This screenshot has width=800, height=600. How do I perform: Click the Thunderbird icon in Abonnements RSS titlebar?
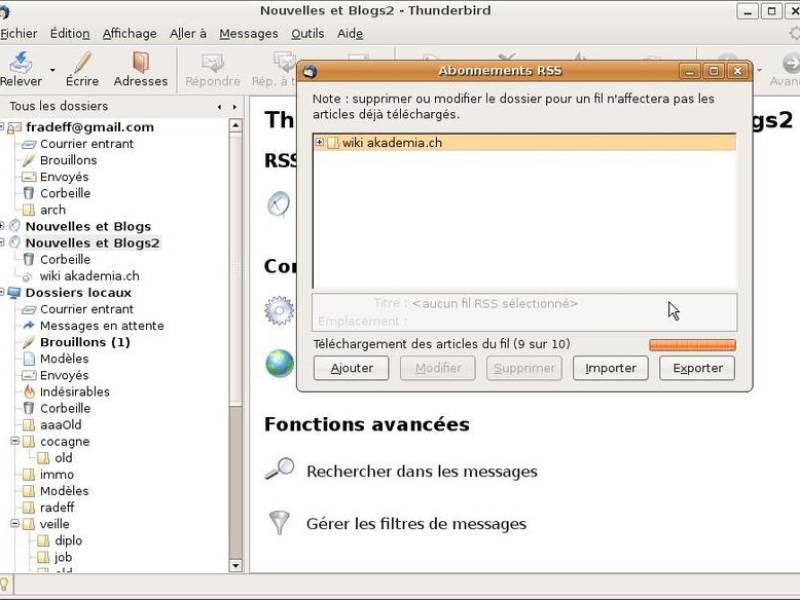click(x=310, y=71)
